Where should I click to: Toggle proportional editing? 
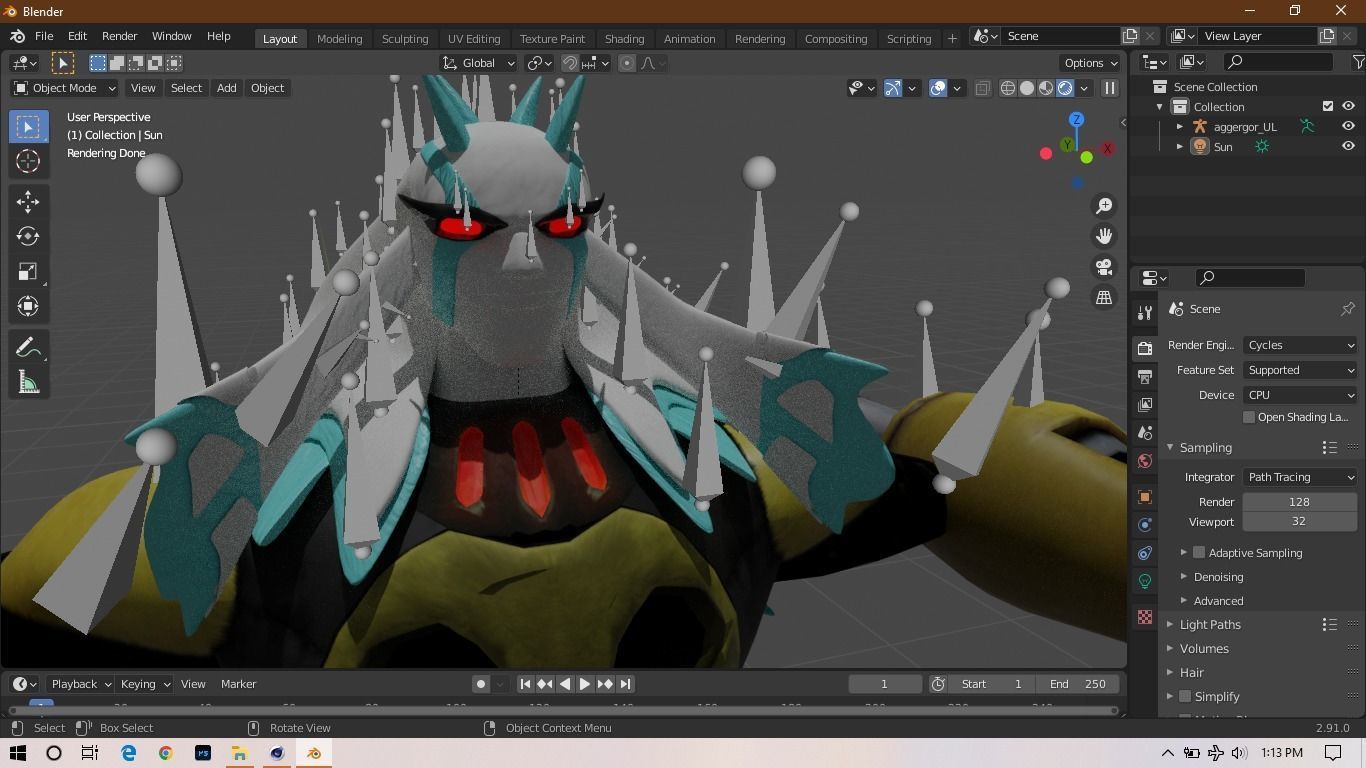pos(627,63)
